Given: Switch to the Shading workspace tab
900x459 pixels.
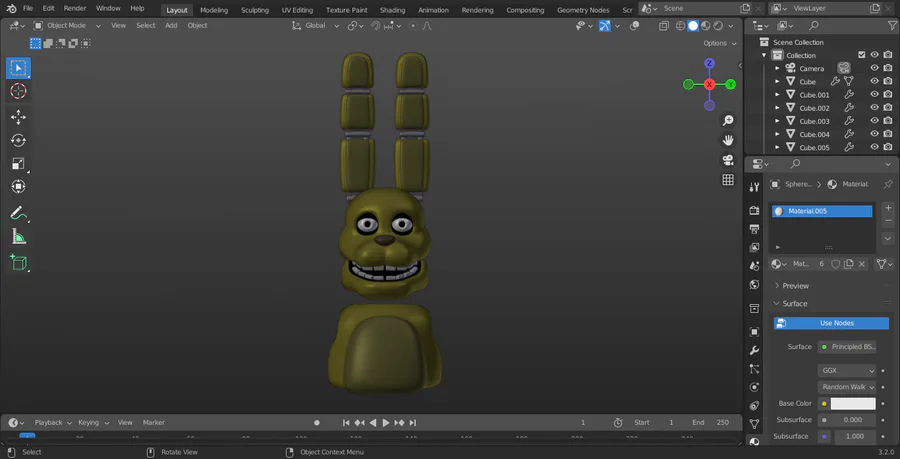Looking at the screenshot, I should 392,10.
